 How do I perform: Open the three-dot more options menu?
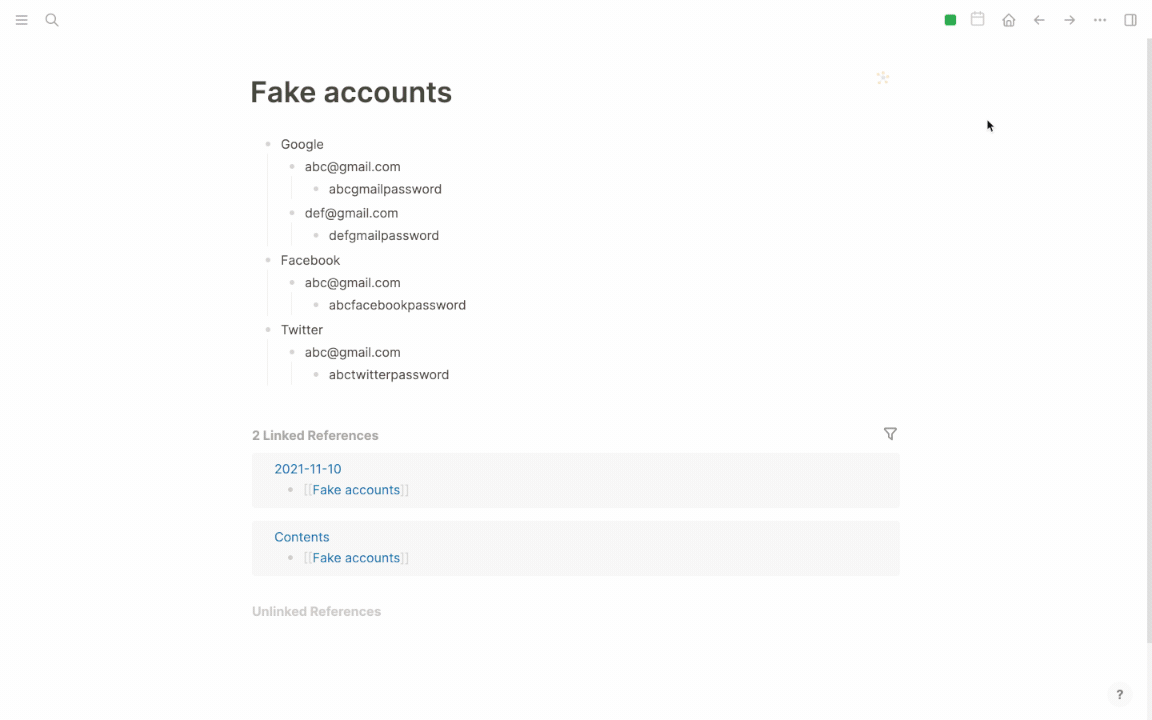click(1100, 20)
